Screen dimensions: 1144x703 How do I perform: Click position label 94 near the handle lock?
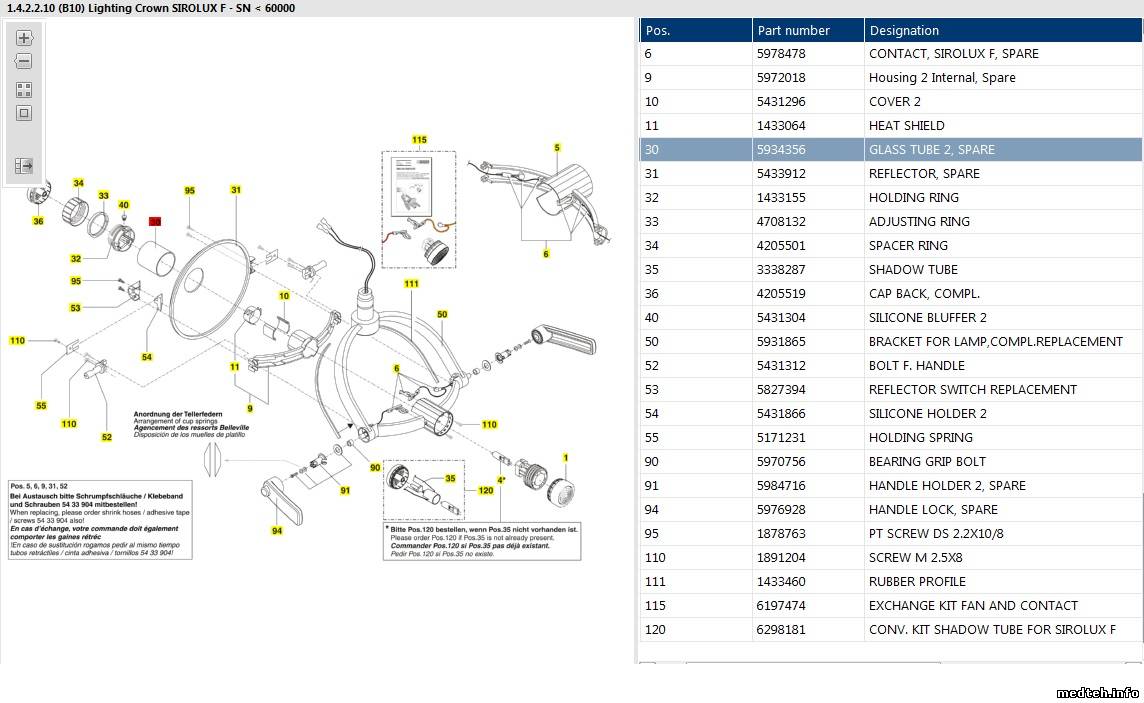[277, 531]
